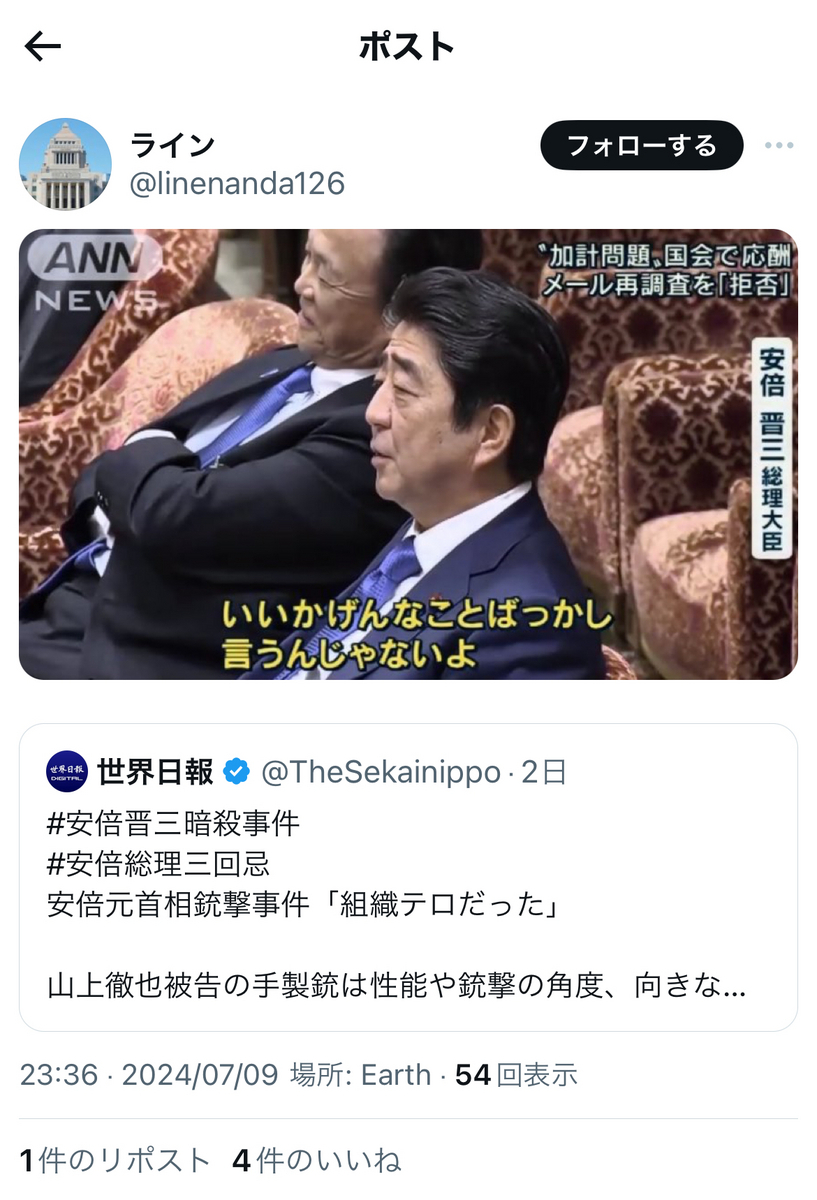The image size is (817, 1200).
Task: Follow the account with フォローする
Action: click(642, 146)
